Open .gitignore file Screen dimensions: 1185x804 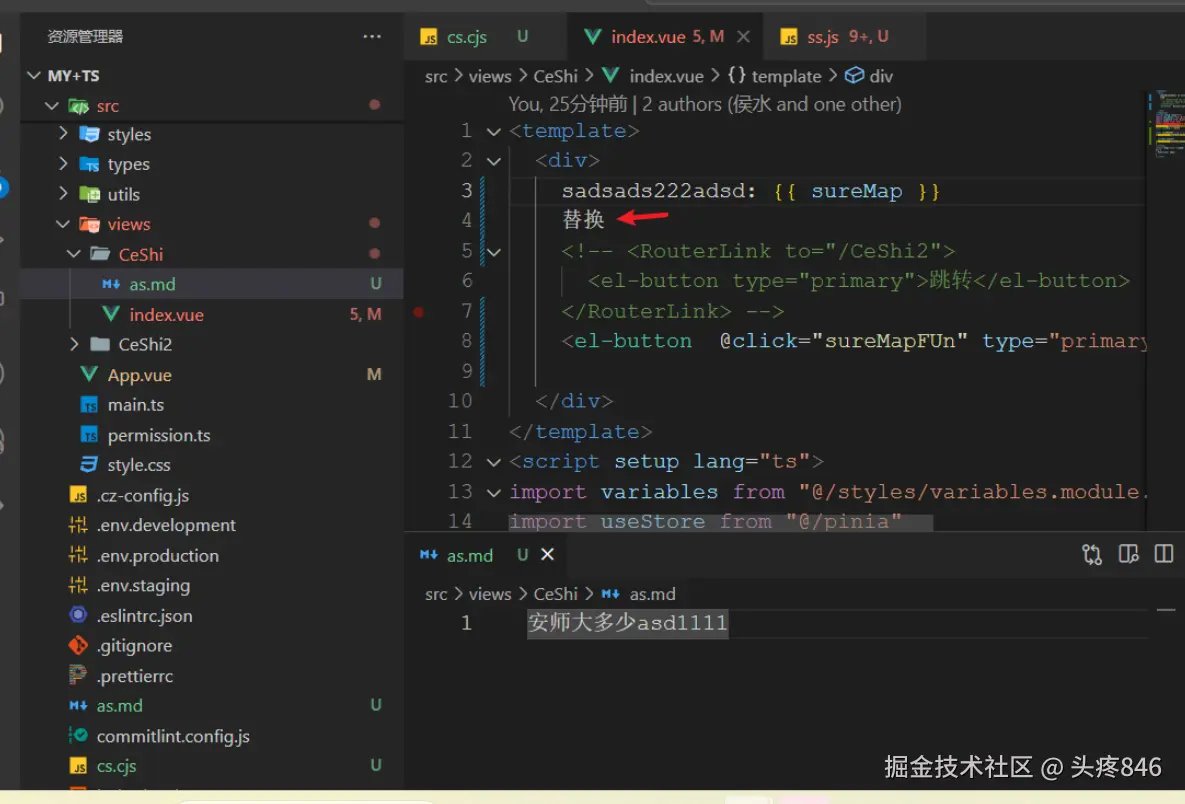[x=212, y=645]
